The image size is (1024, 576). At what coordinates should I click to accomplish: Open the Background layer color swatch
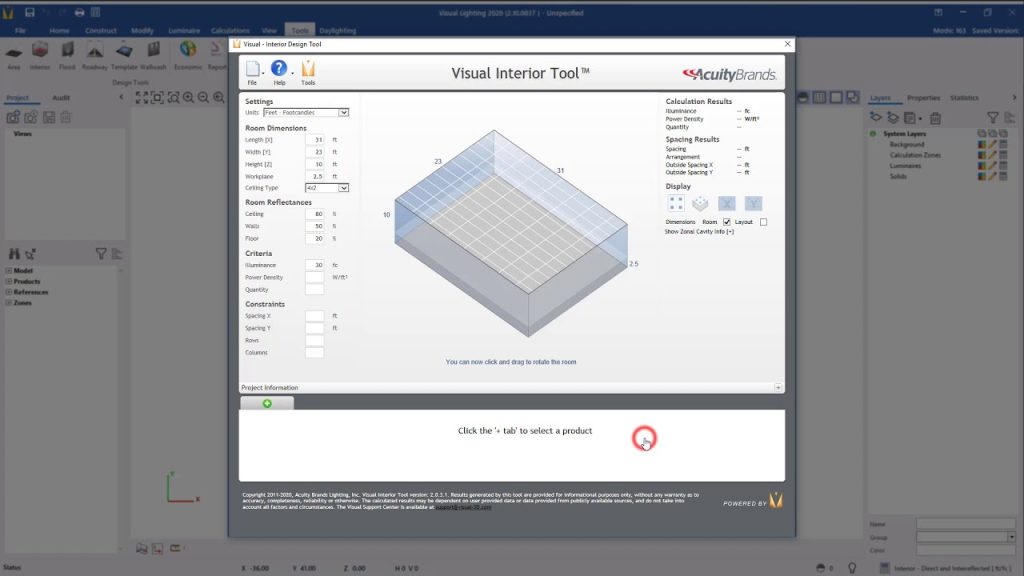(x=982, y=144)
